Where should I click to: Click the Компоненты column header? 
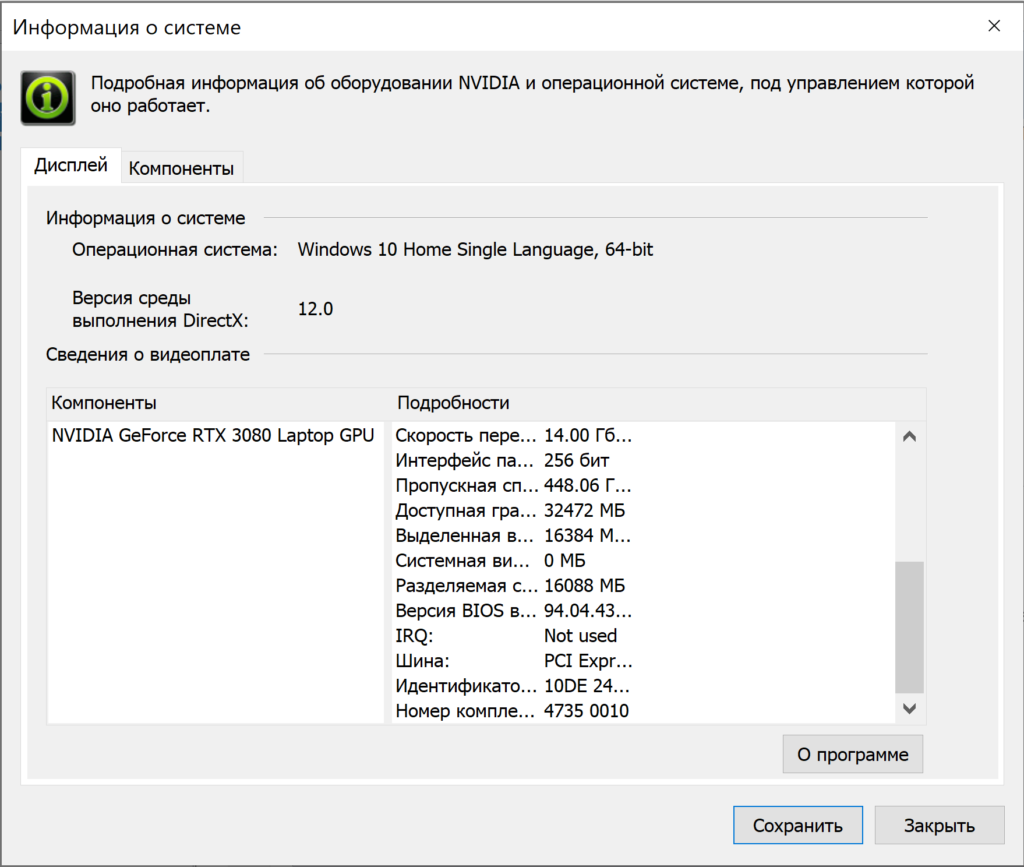pos(104,403)
